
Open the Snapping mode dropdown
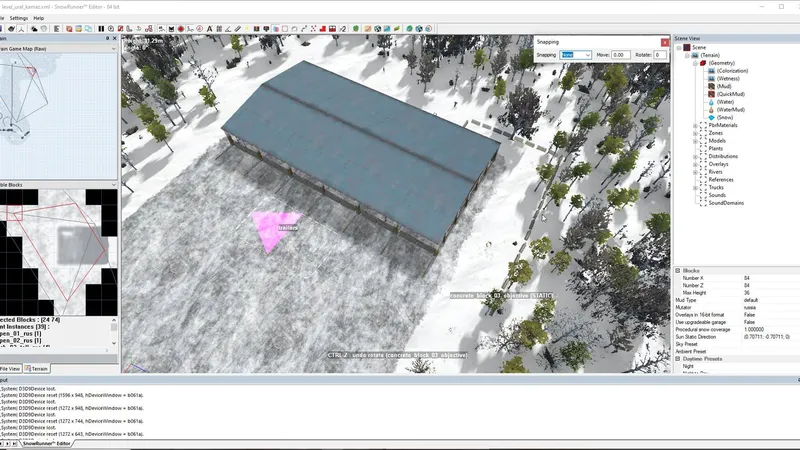tap(588, 55)
